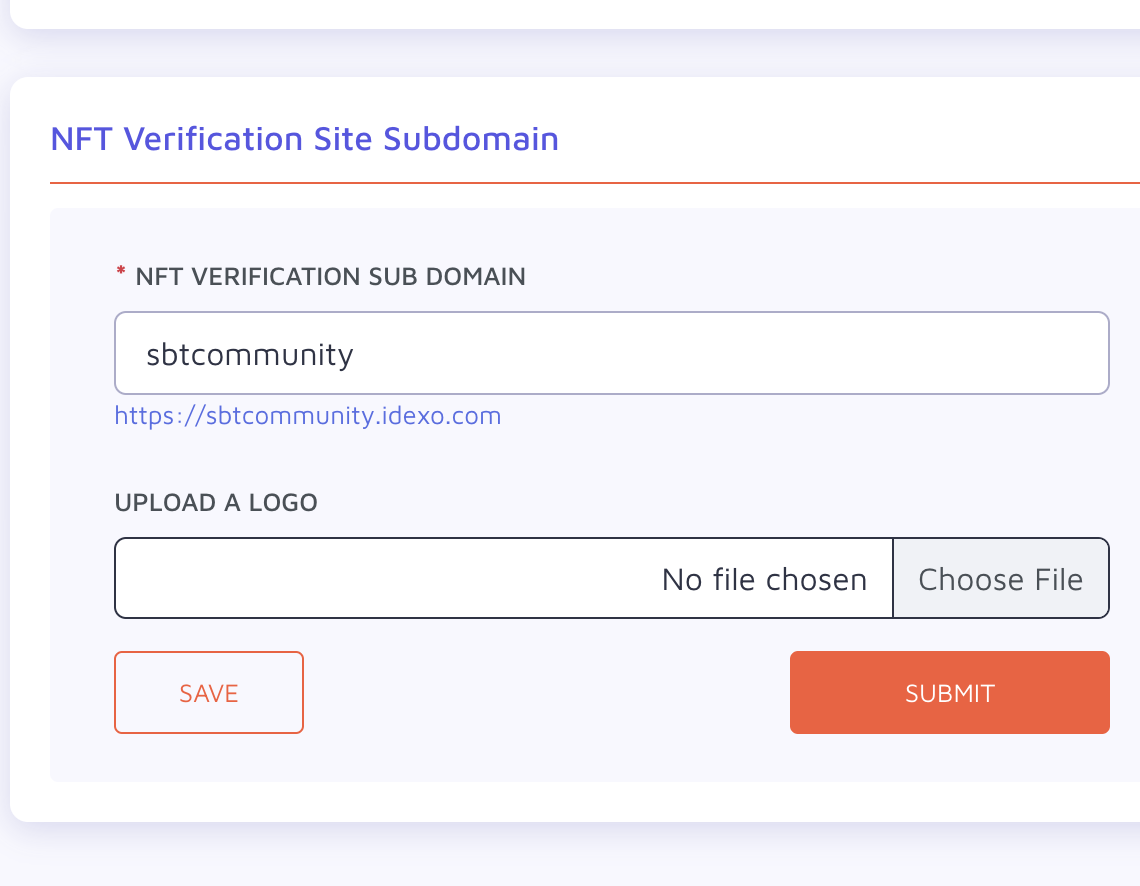Click the orange divider line under heading
This screenshot has height=886, width=1140.
click(x=595, y=183)
